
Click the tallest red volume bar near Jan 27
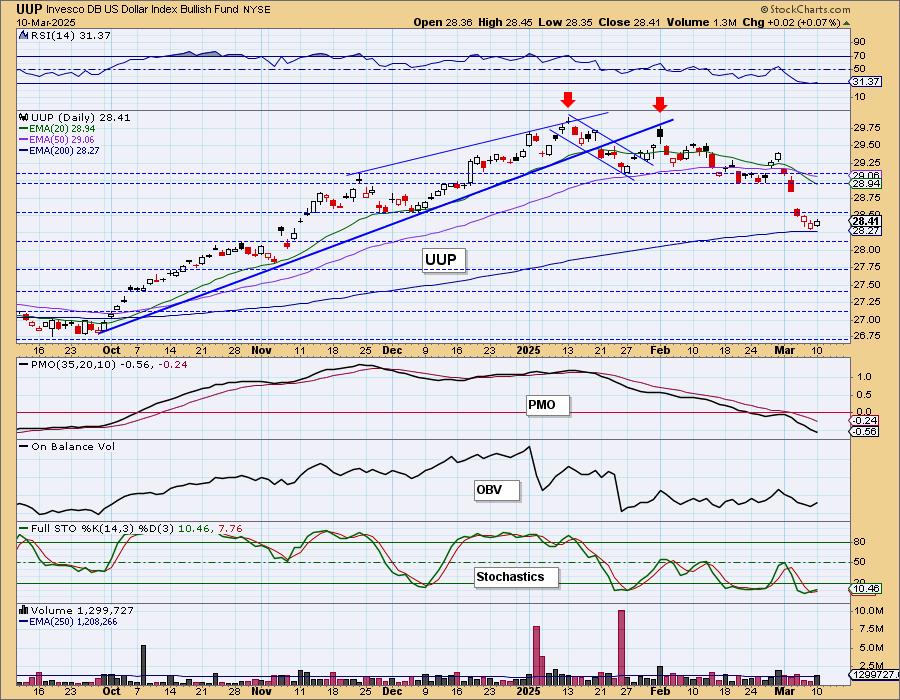click(x=621, y=647)
